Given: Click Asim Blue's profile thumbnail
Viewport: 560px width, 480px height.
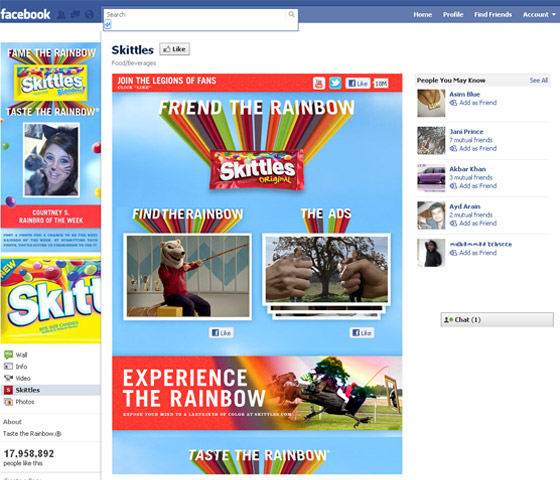Looking at the screenshot, I should pyautogui.click(x=431, y=103).
